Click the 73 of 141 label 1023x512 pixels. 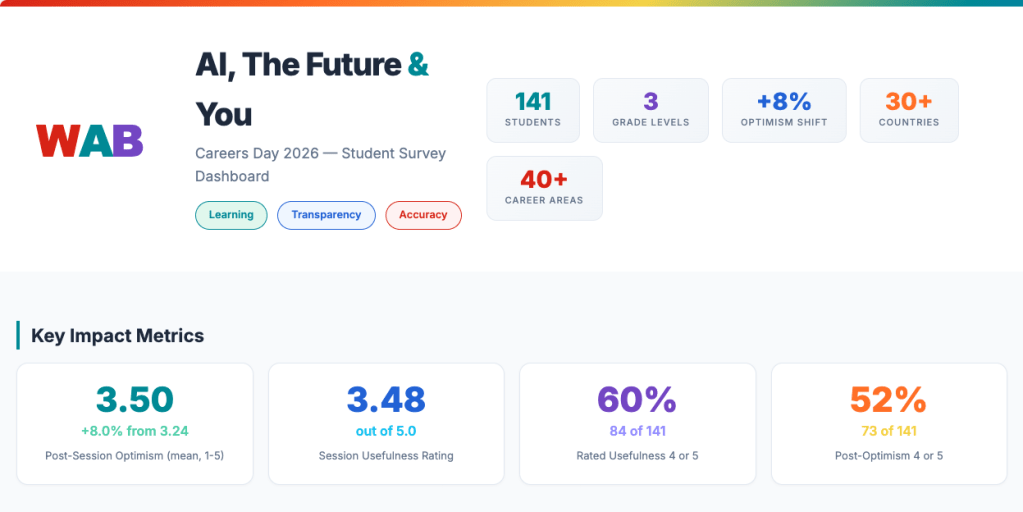[x=889, y=432]
